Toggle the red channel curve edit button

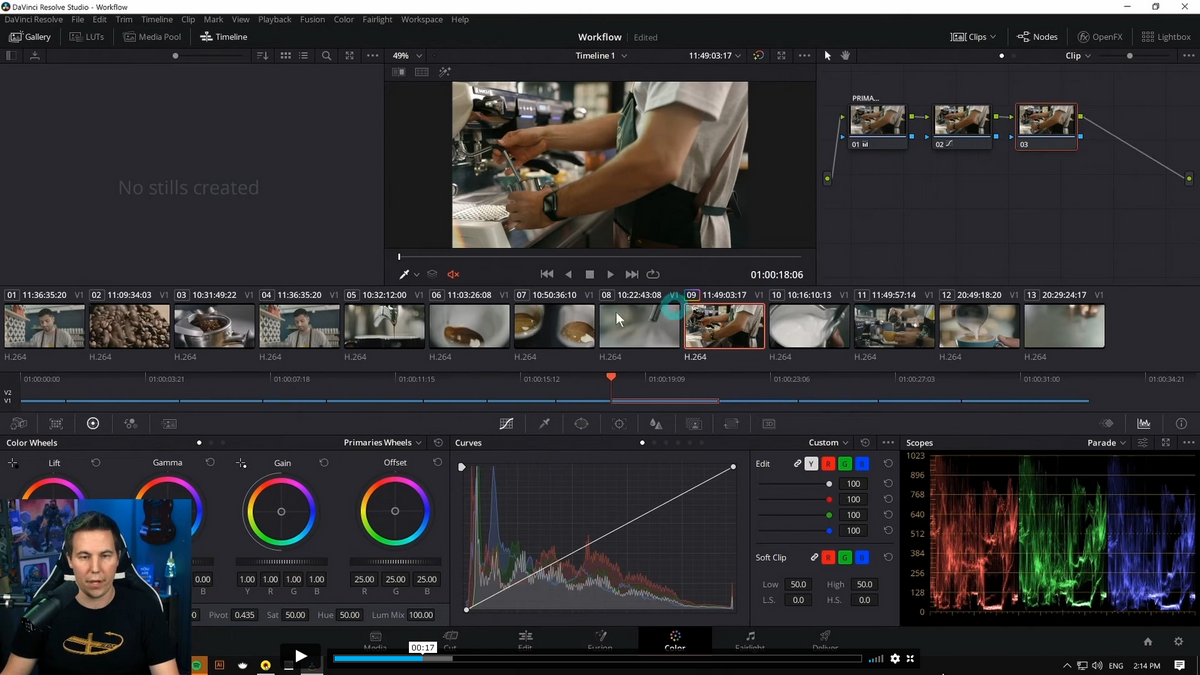(828, 464)
